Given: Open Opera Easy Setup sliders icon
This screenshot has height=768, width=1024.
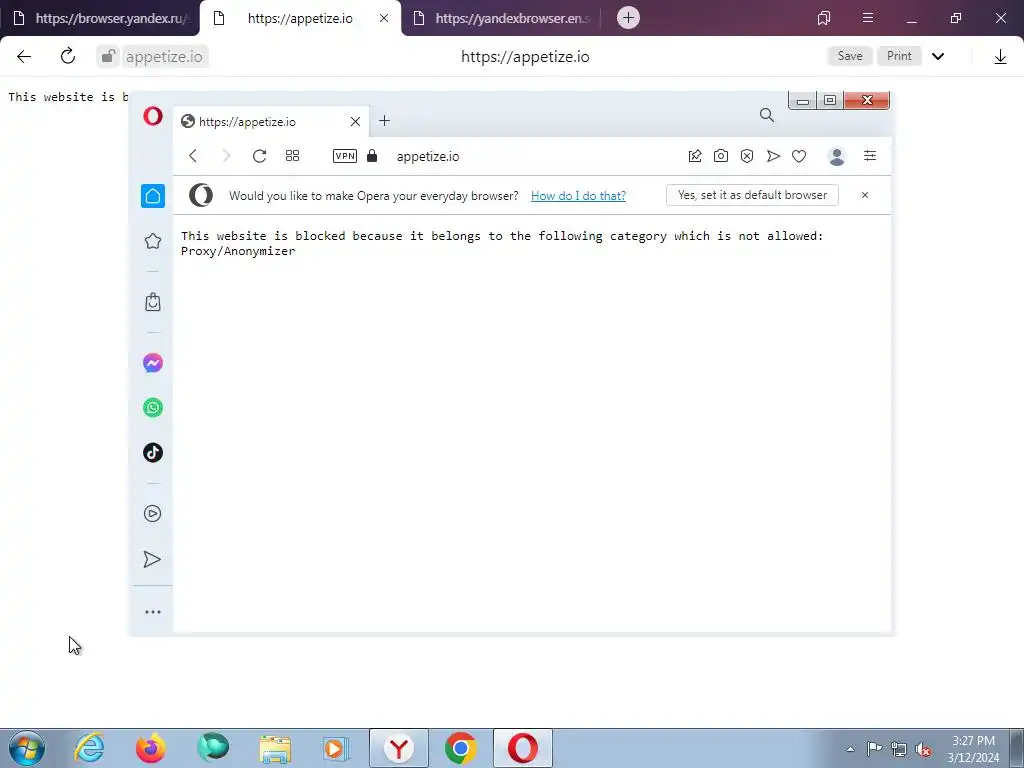Looking at the screenshot, I should 870,155.
